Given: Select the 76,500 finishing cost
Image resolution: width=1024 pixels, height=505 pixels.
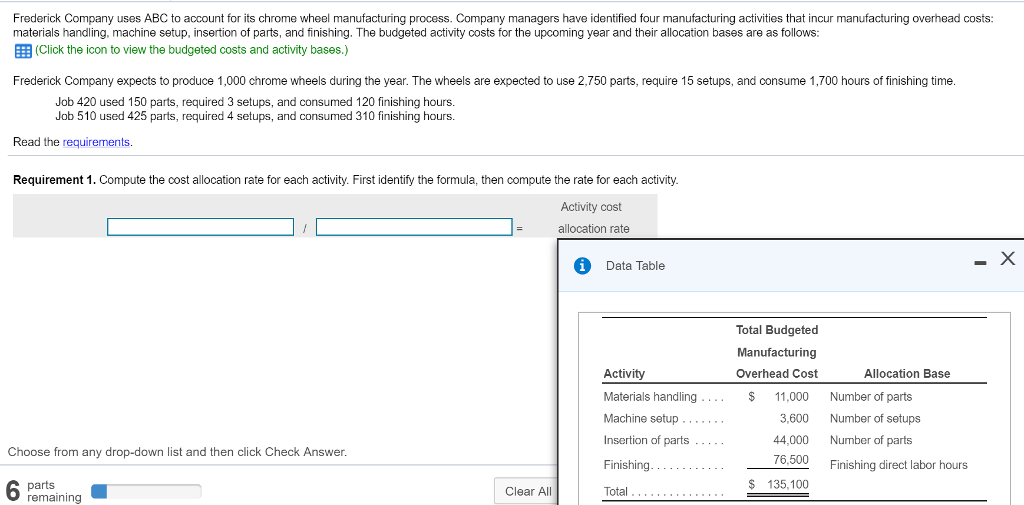Looking at the screenshot, I should point(792,460).
